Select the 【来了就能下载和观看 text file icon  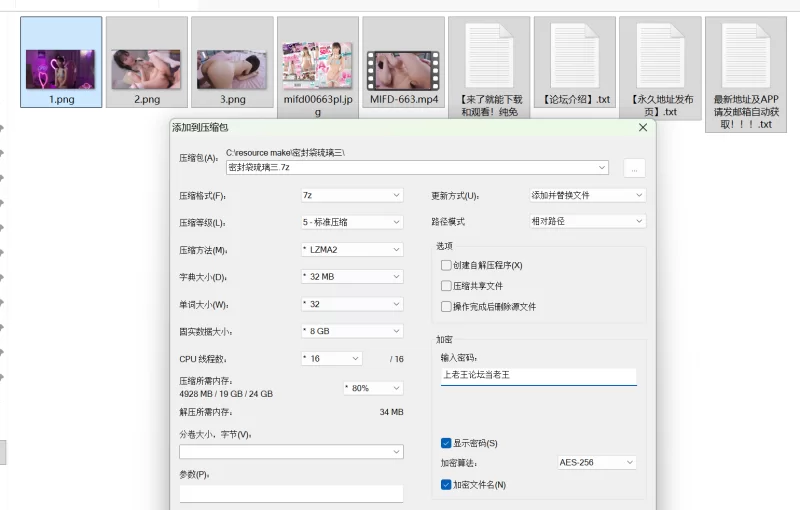(489, 56)
